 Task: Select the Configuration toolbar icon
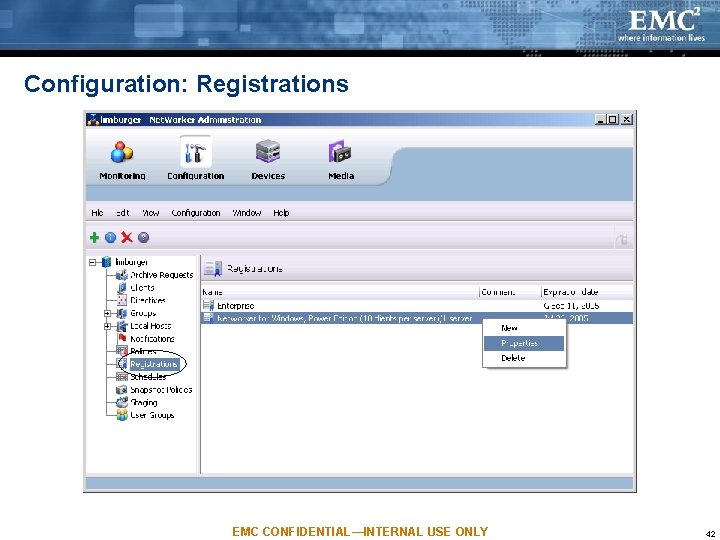coord(196,152)
